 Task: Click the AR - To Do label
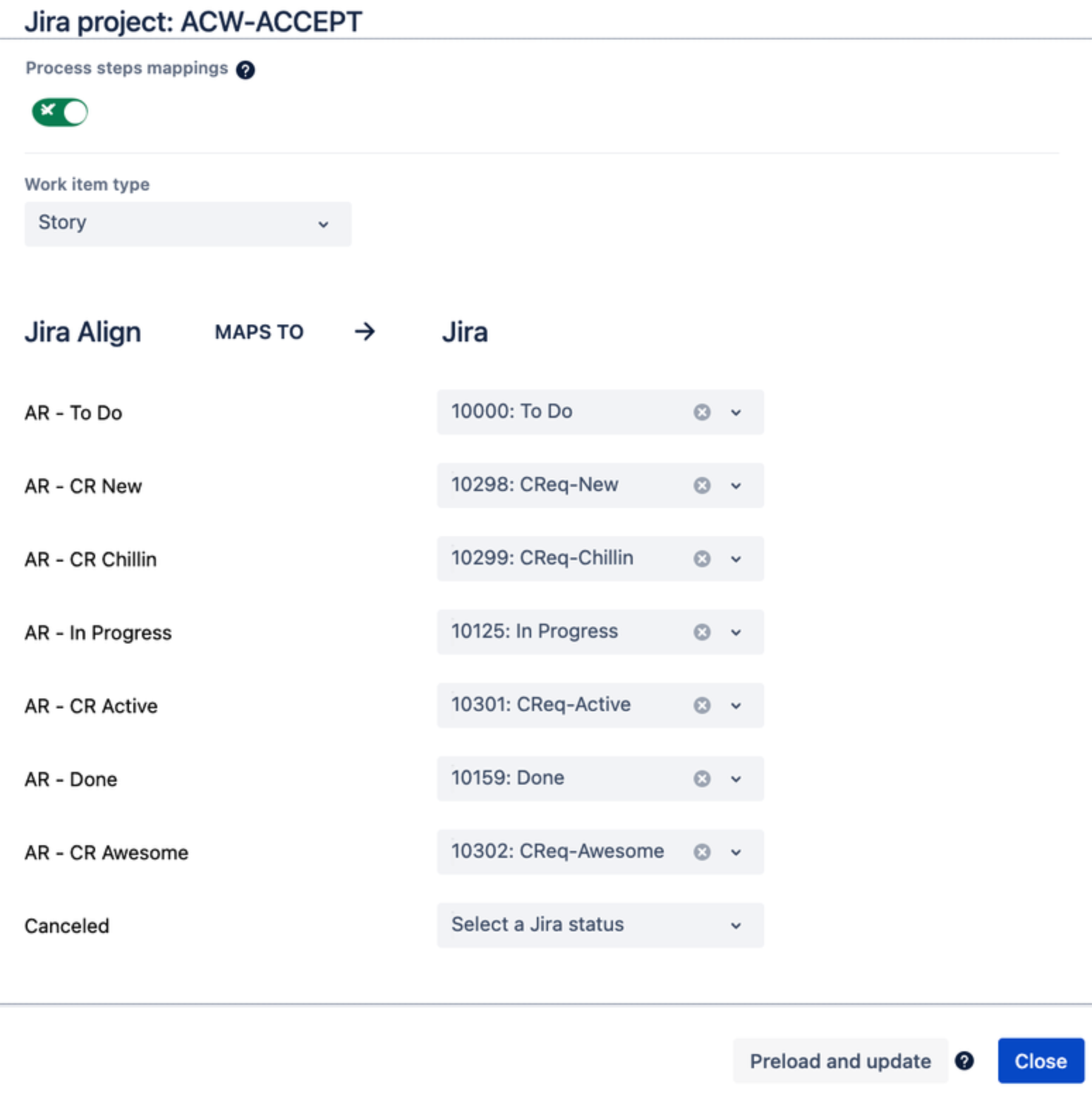[73, 413]
